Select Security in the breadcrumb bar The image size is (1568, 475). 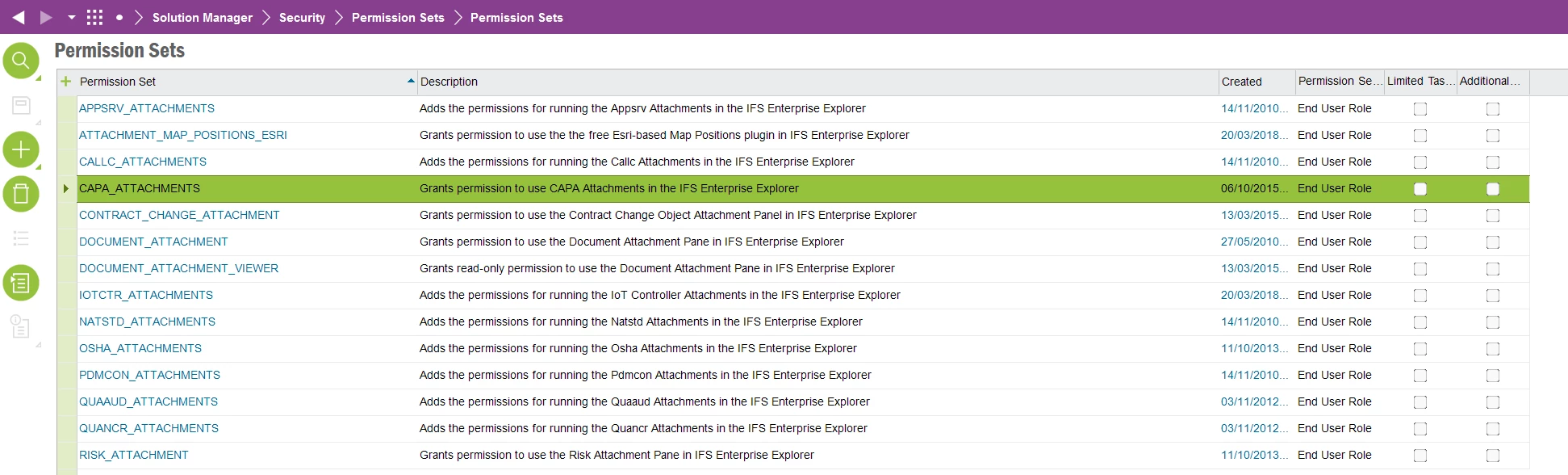[x=302, y=17]
